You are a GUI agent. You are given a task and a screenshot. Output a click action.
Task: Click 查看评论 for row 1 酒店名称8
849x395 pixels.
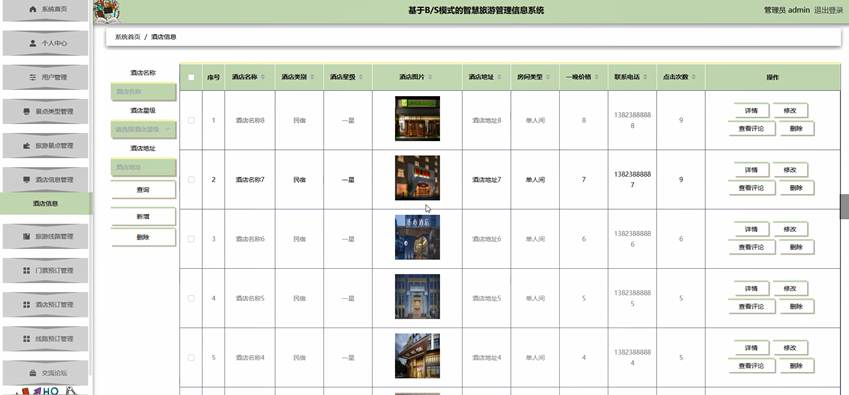click(752, 128)
